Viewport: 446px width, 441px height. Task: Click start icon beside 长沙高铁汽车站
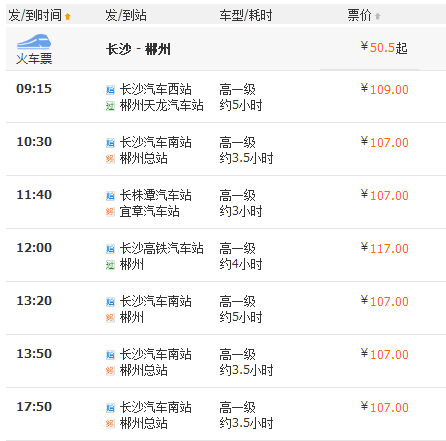110,249
